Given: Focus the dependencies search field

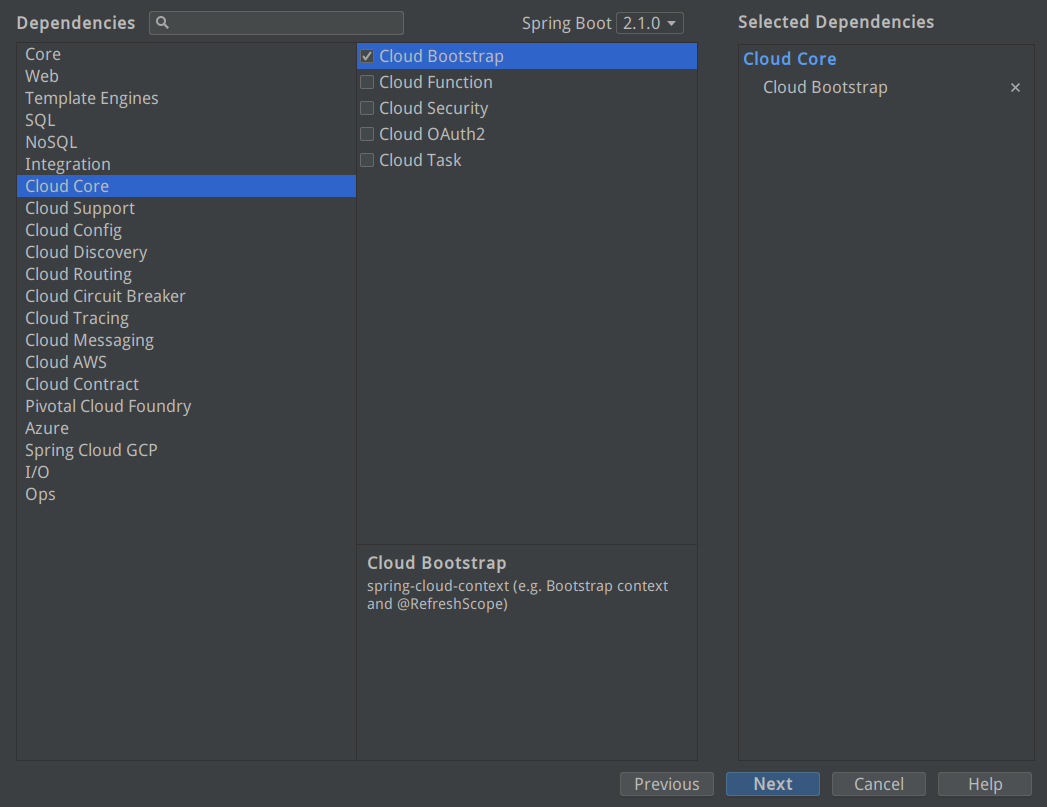Looking at the screenshot, I should pyautogui.click(x=276, y=23).
